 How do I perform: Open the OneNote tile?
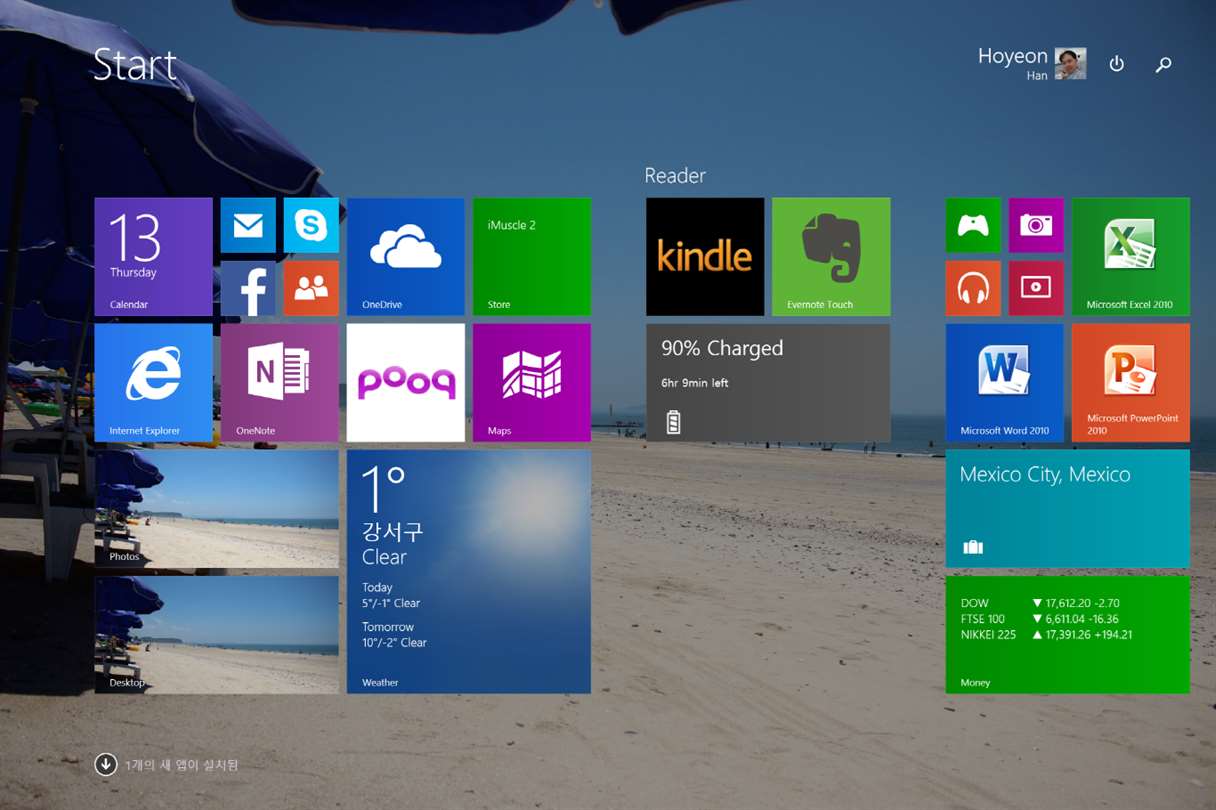[279, 383]
